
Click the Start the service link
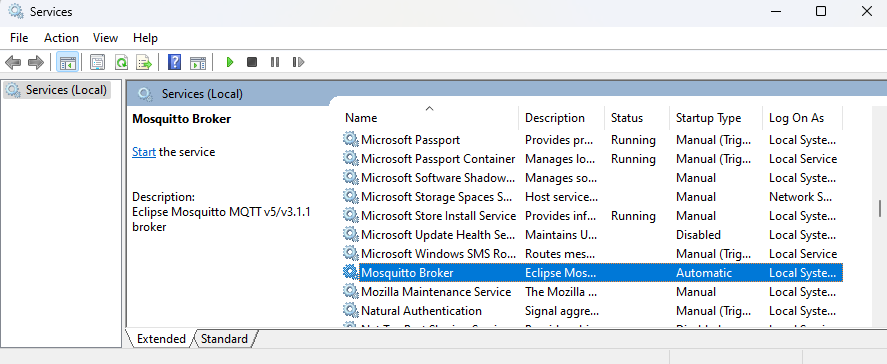tap(144, 152)
